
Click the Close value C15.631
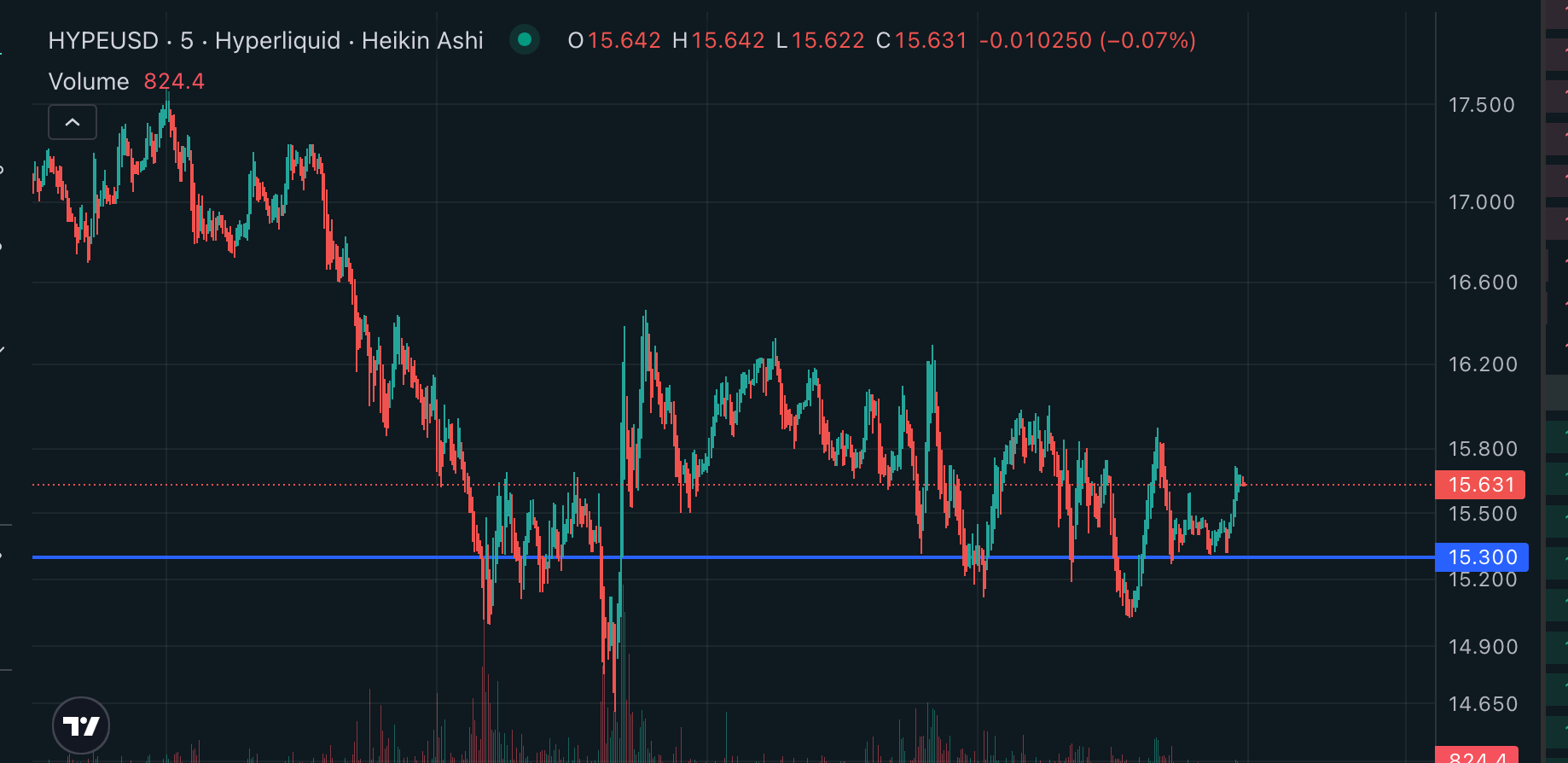coord(921,40)
